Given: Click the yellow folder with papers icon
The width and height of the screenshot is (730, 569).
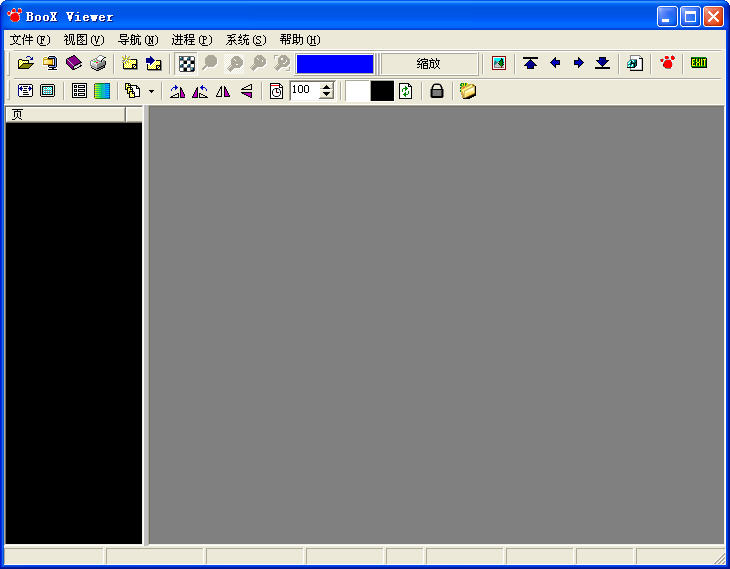Looking at the screenshot, I should (x=468, y=91).
